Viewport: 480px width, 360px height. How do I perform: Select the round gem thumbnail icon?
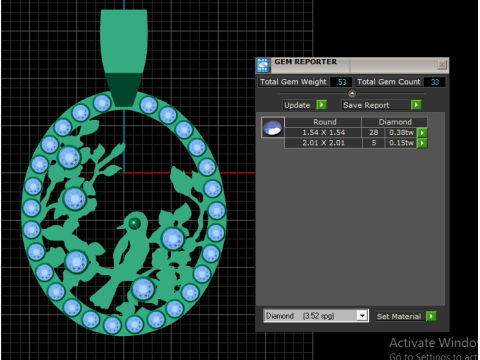coord(273,128)
